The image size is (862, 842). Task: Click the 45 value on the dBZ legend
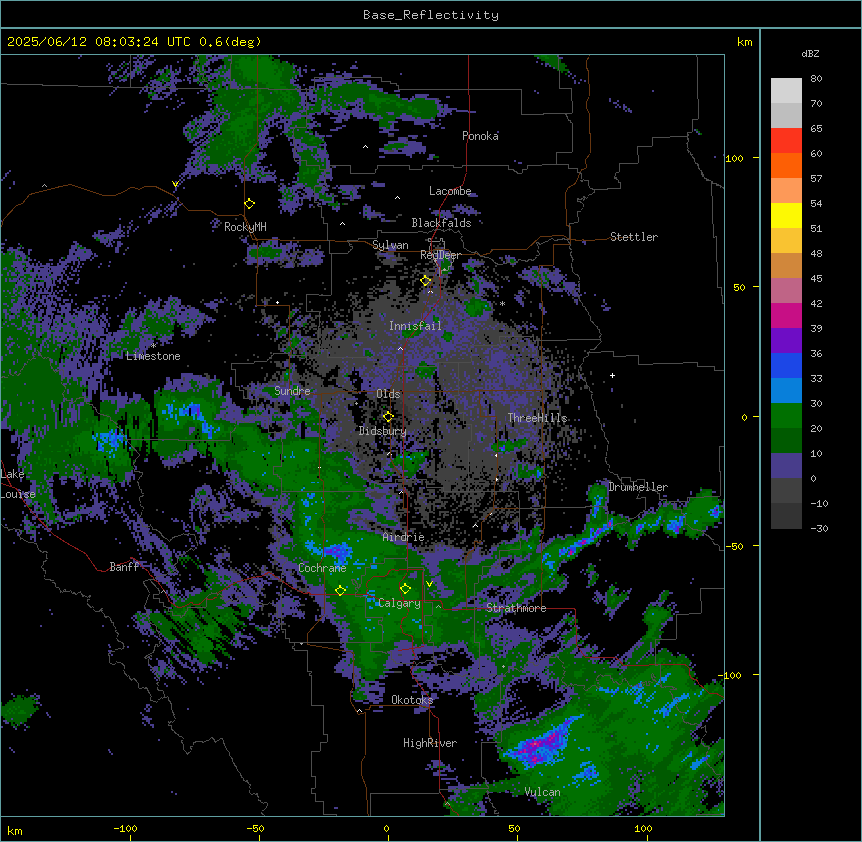pyautogui.click(x=816, y=279)
